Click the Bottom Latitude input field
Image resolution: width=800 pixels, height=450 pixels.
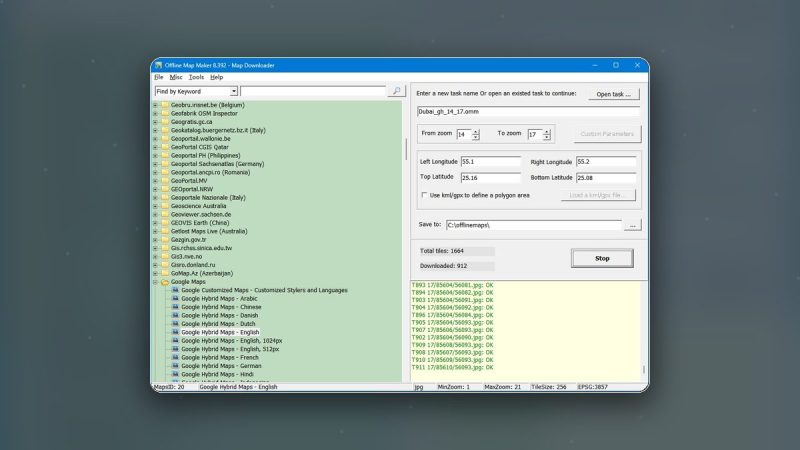coord(606,178)
